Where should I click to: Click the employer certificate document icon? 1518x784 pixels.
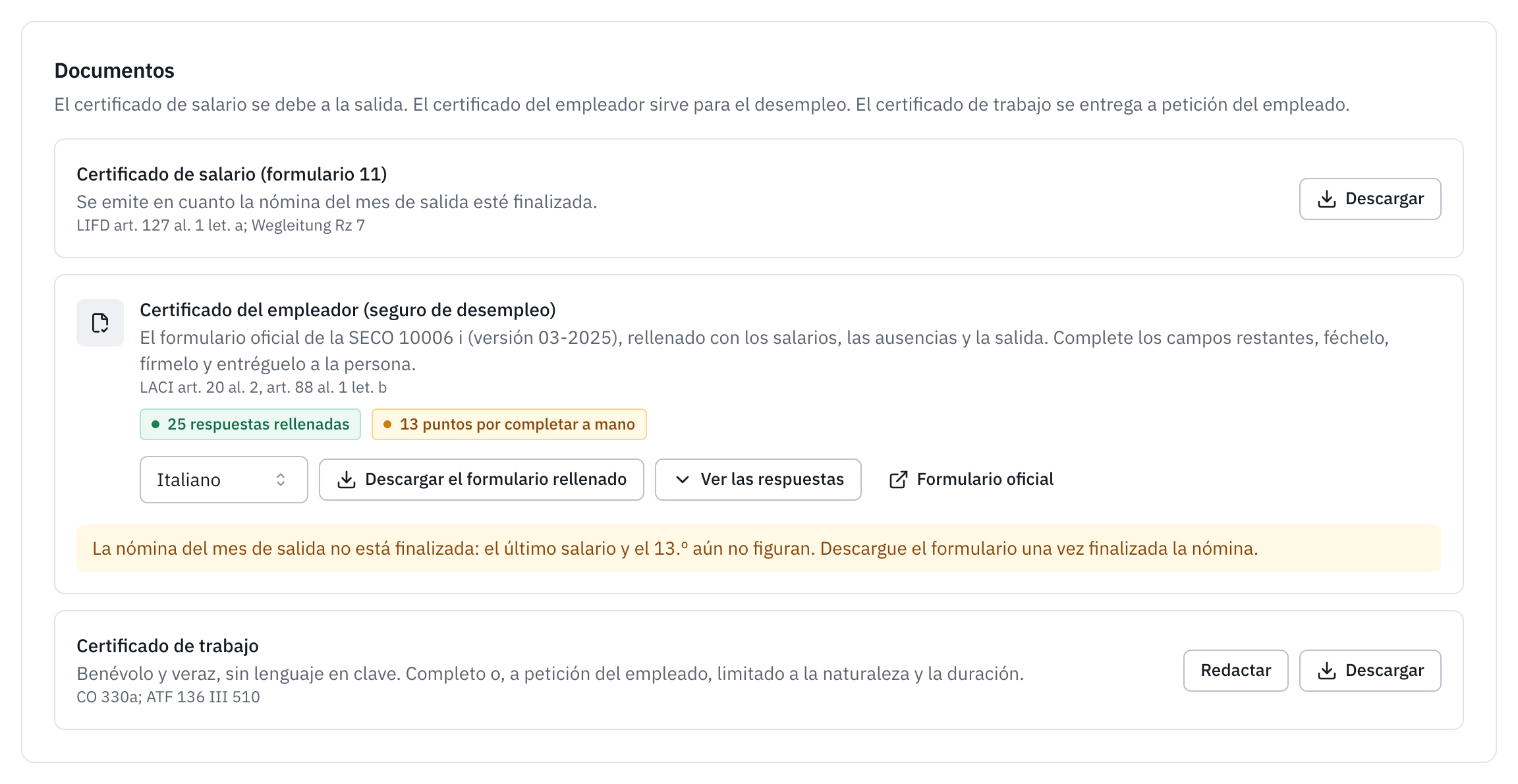point(100,323)
